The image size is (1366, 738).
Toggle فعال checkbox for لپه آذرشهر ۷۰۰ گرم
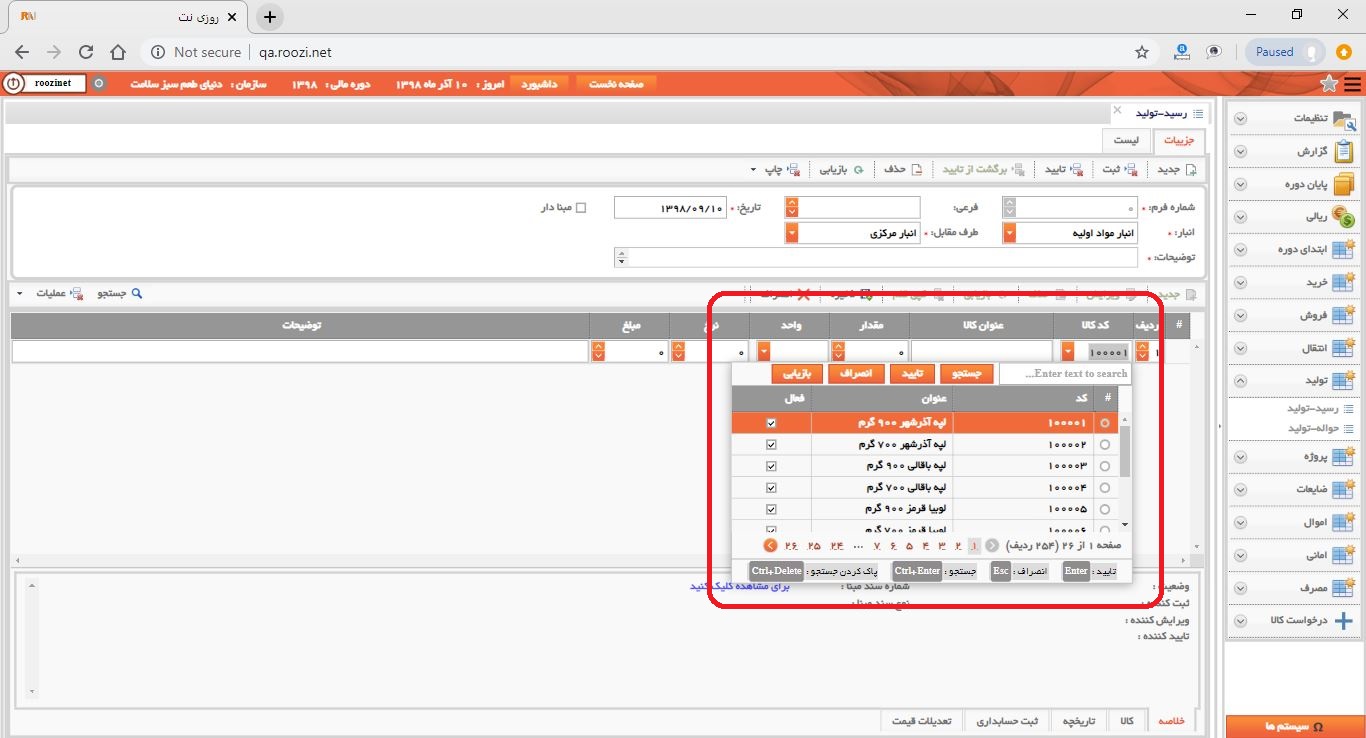point(771,444)
